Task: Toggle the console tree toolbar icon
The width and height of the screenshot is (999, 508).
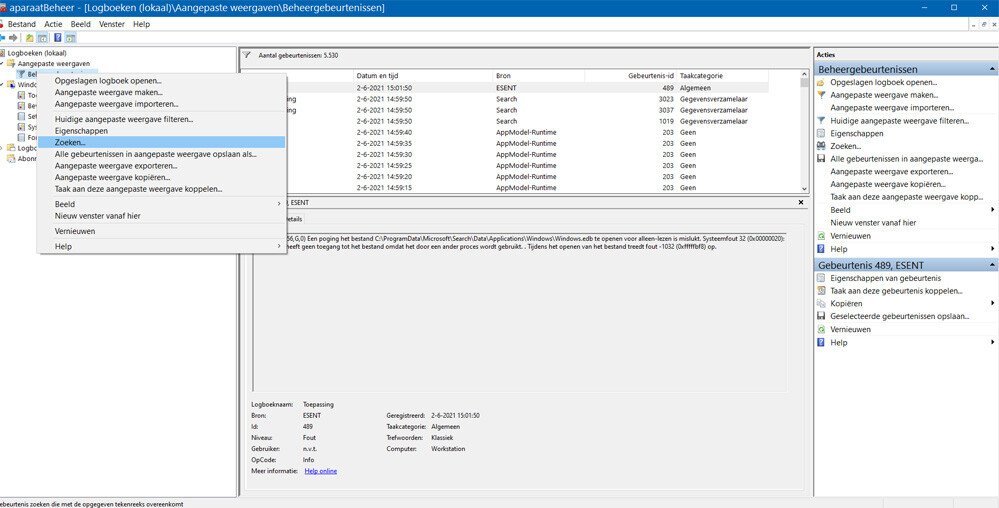Action: (x=41, y=38)
